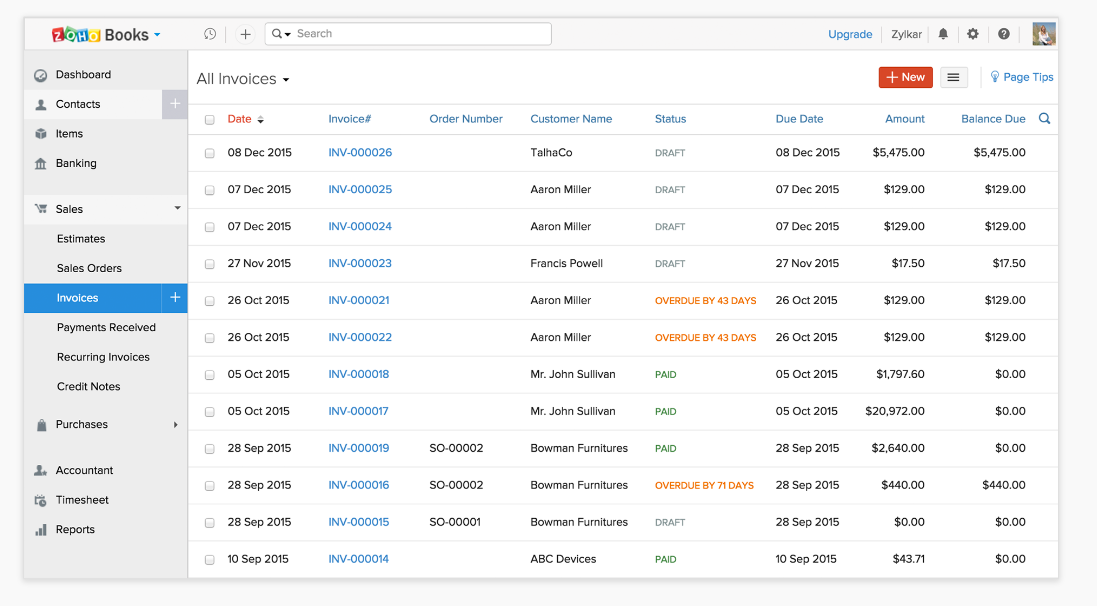Click the quick create plus icon

click(245, 34)
